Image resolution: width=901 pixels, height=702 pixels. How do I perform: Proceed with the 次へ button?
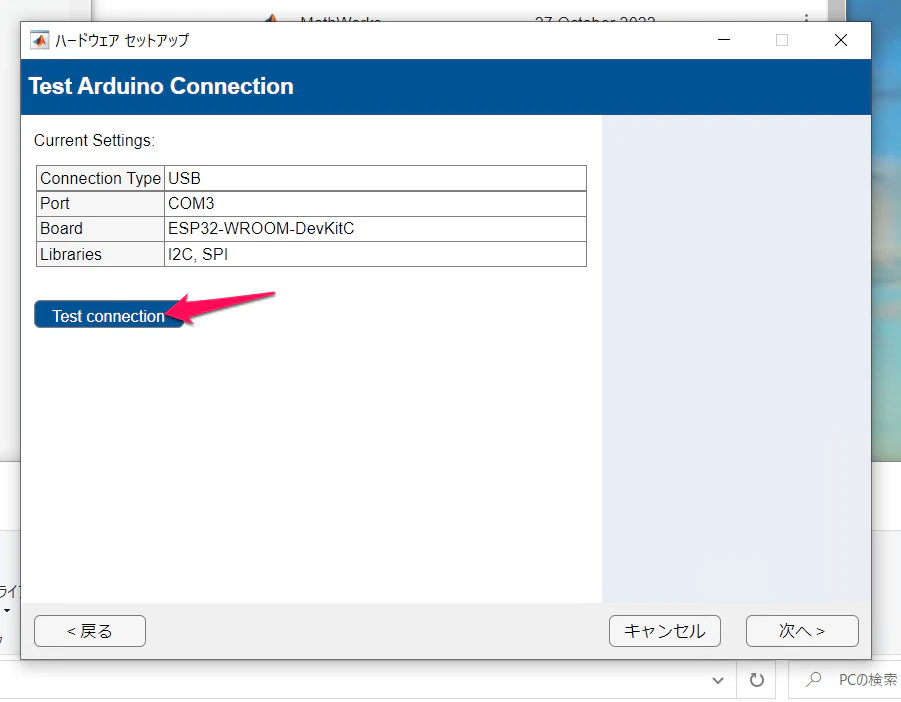pos(802,631)
